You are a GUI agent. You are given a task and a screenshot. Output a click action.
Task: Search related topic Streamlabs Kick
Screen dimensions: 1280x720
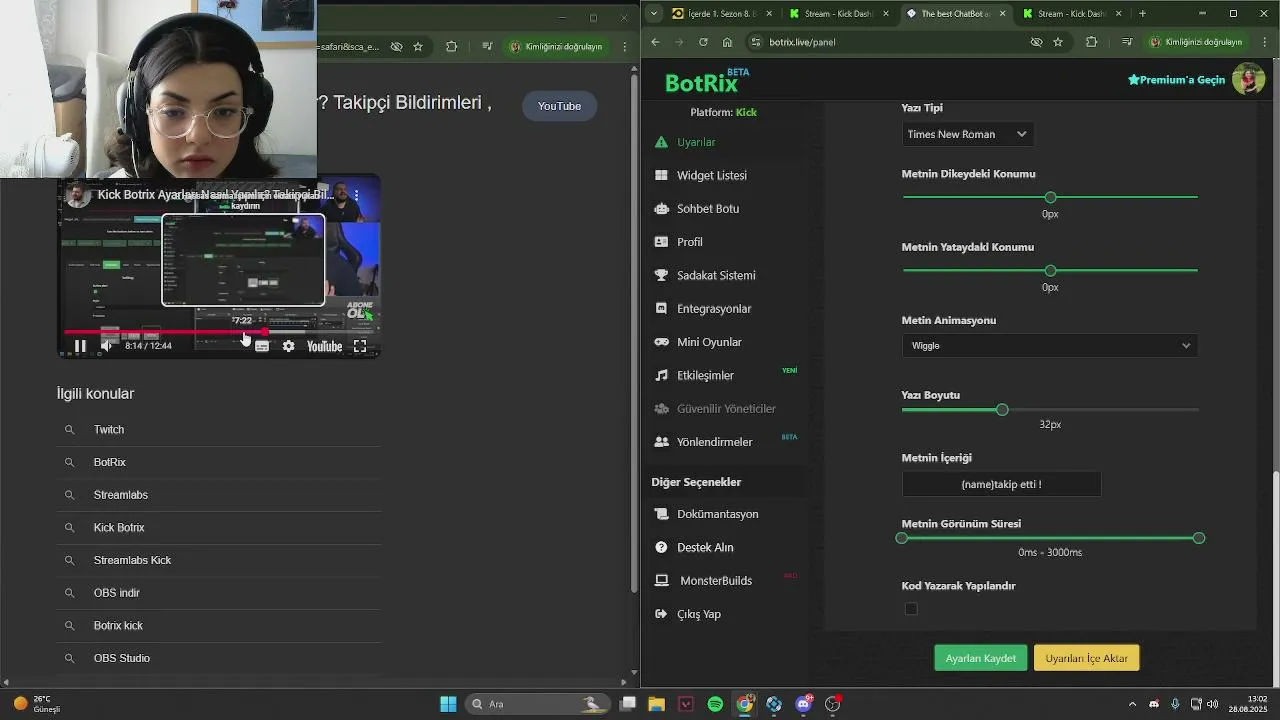[x=219, y=560]
